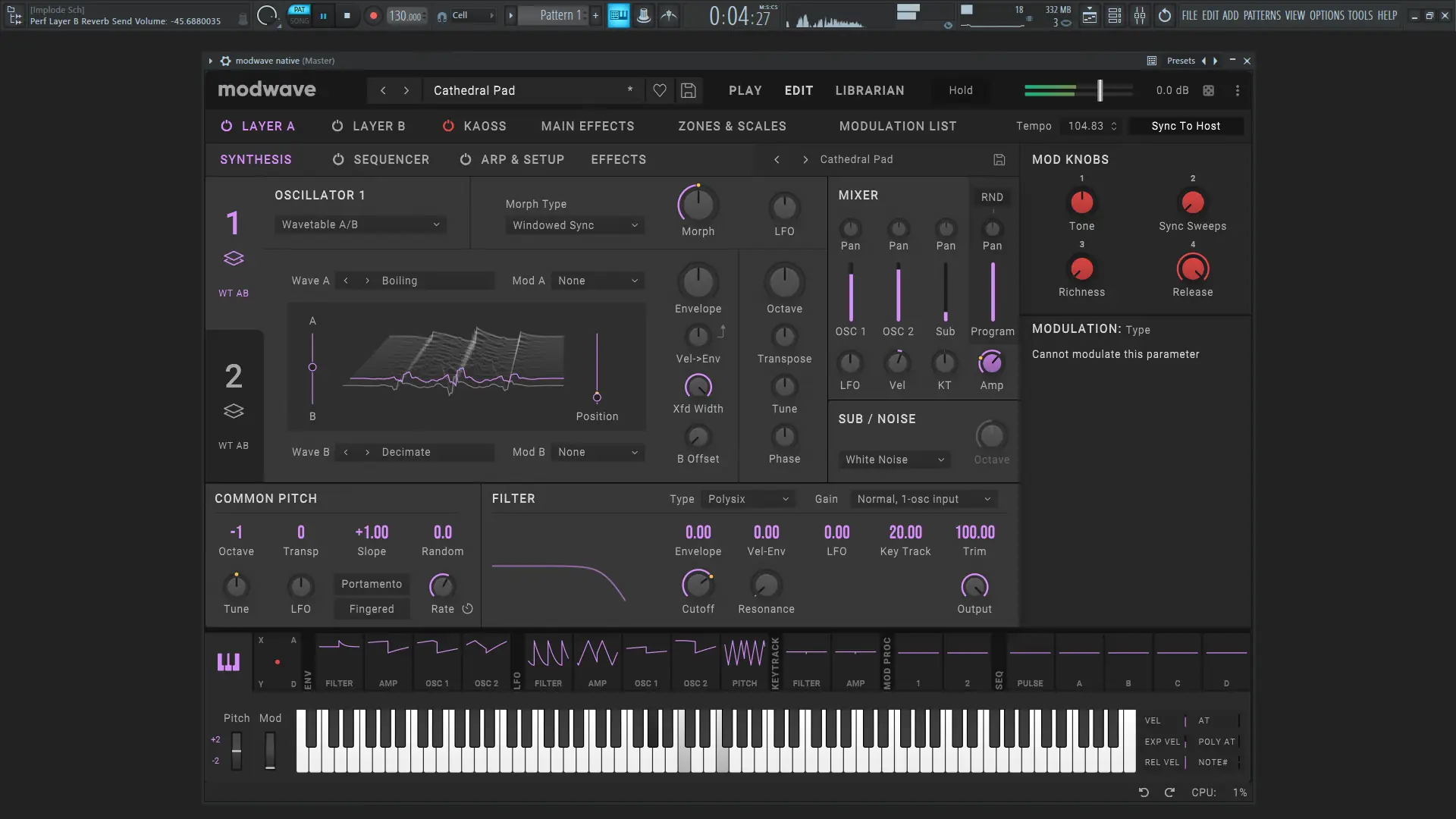
Task: Click the heart favorite icon
Action: [660, 91]
